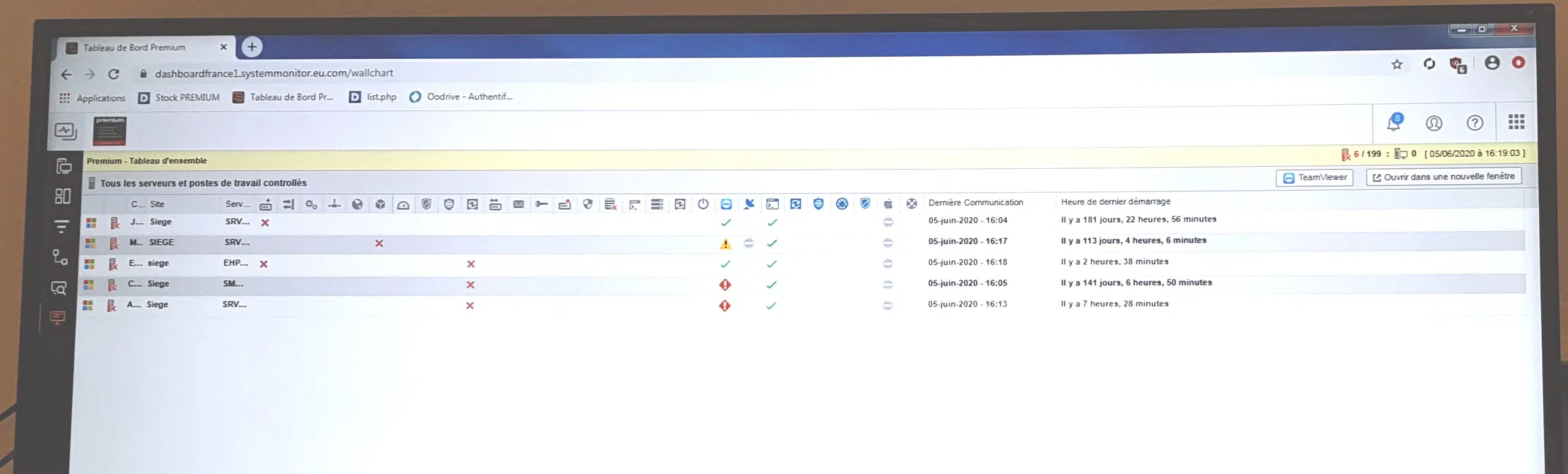Click the speed gauge column header icon

point(403,205)
